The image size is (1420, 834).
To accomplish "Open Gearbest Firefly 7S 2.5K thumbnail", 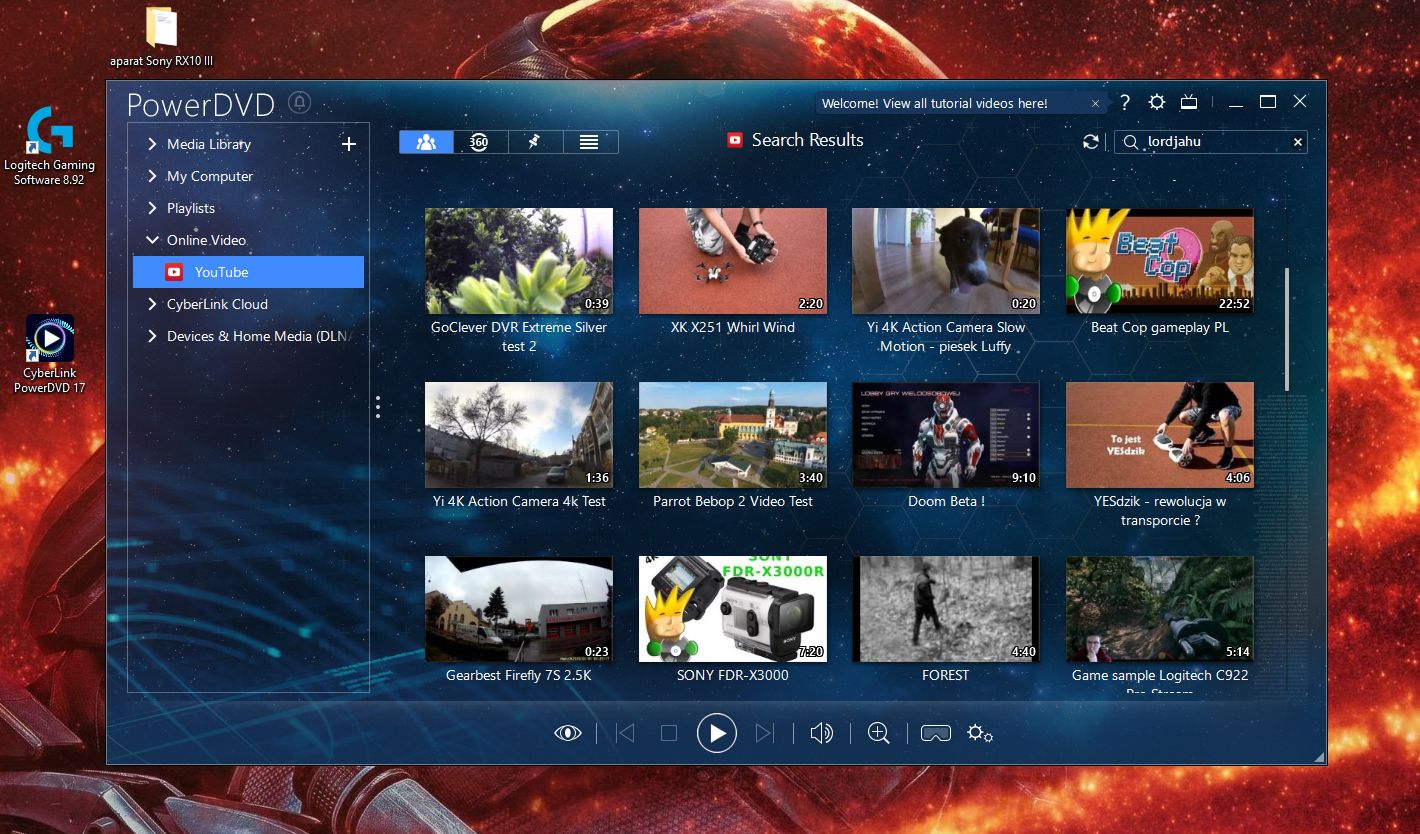I will (x=519, y=609).
